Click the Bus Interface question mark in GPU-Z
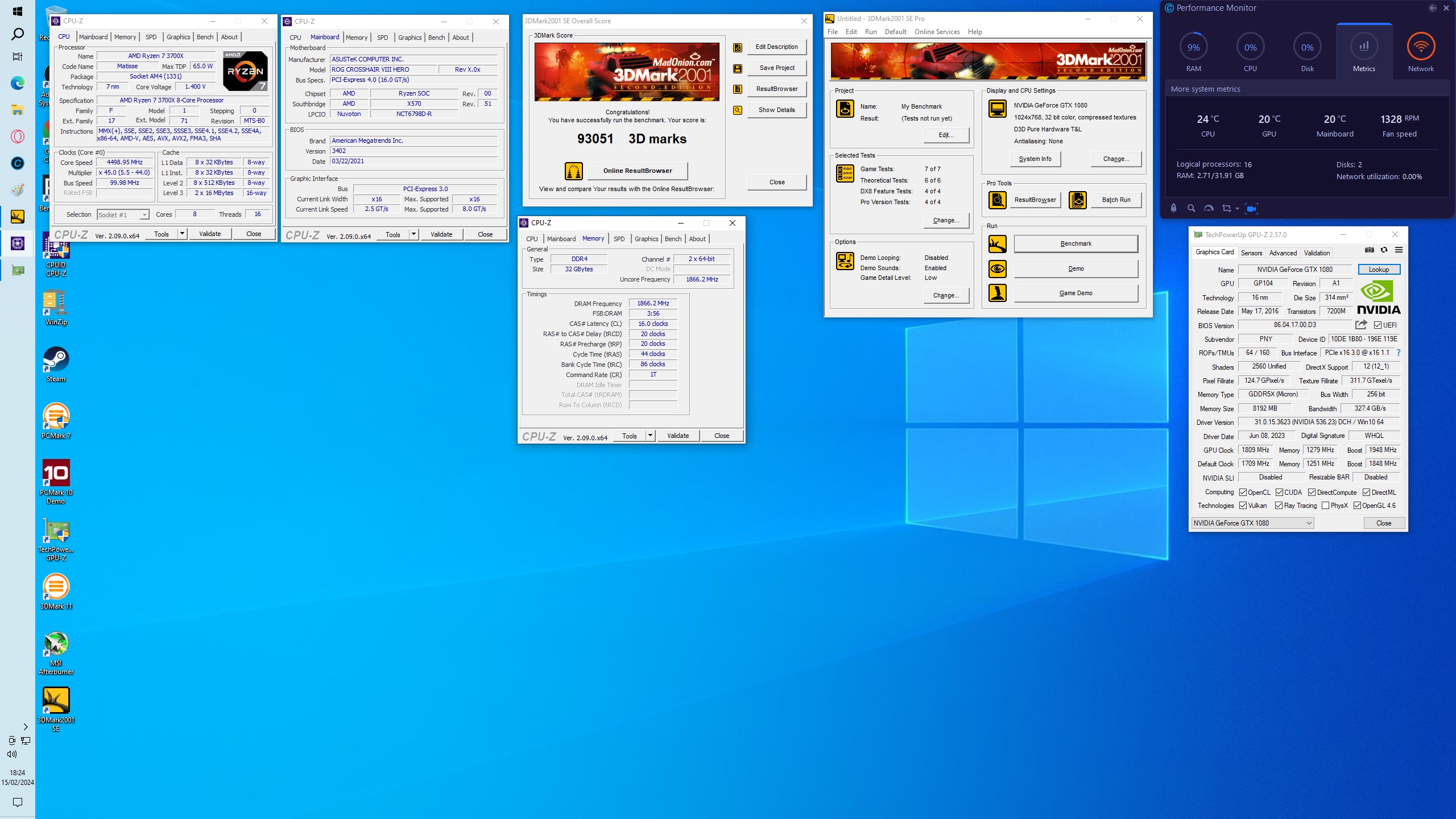 (x=1399, y=353)
